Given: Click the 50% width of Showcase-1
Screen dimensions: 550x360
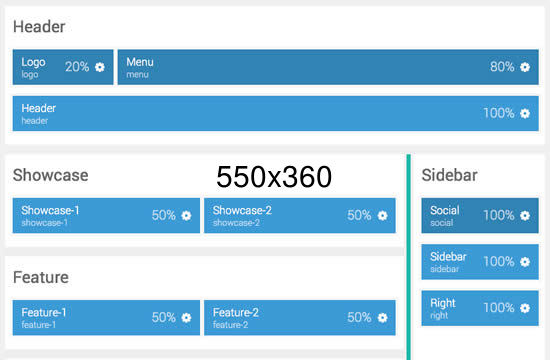Looking at the screenshot, I should coord(164,215).
